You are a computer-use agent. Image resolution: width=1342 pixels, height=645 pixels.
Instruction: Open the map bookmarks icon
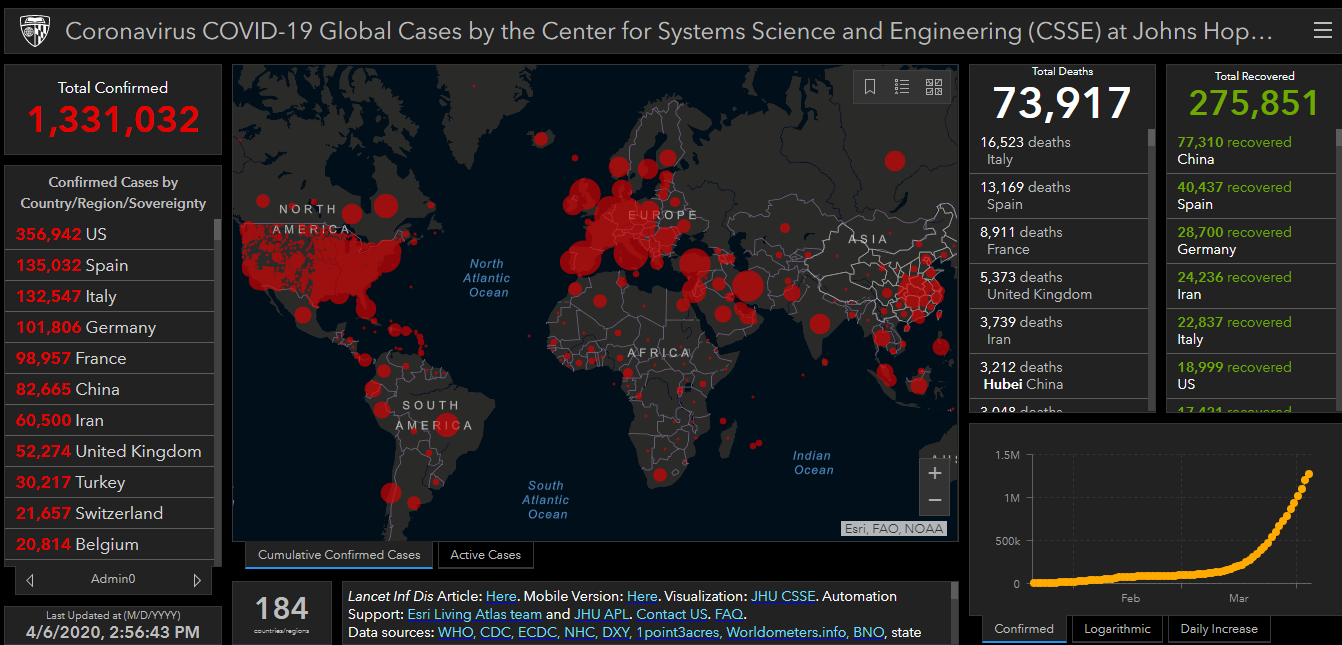[x=870, y=87]
